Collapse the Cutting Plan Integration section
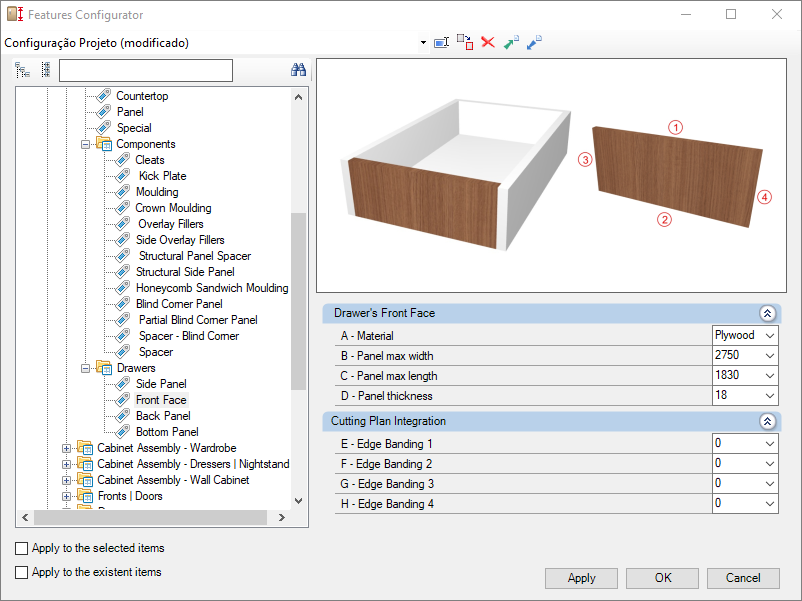This screenshot has height=601, width=802. point(767,421)
